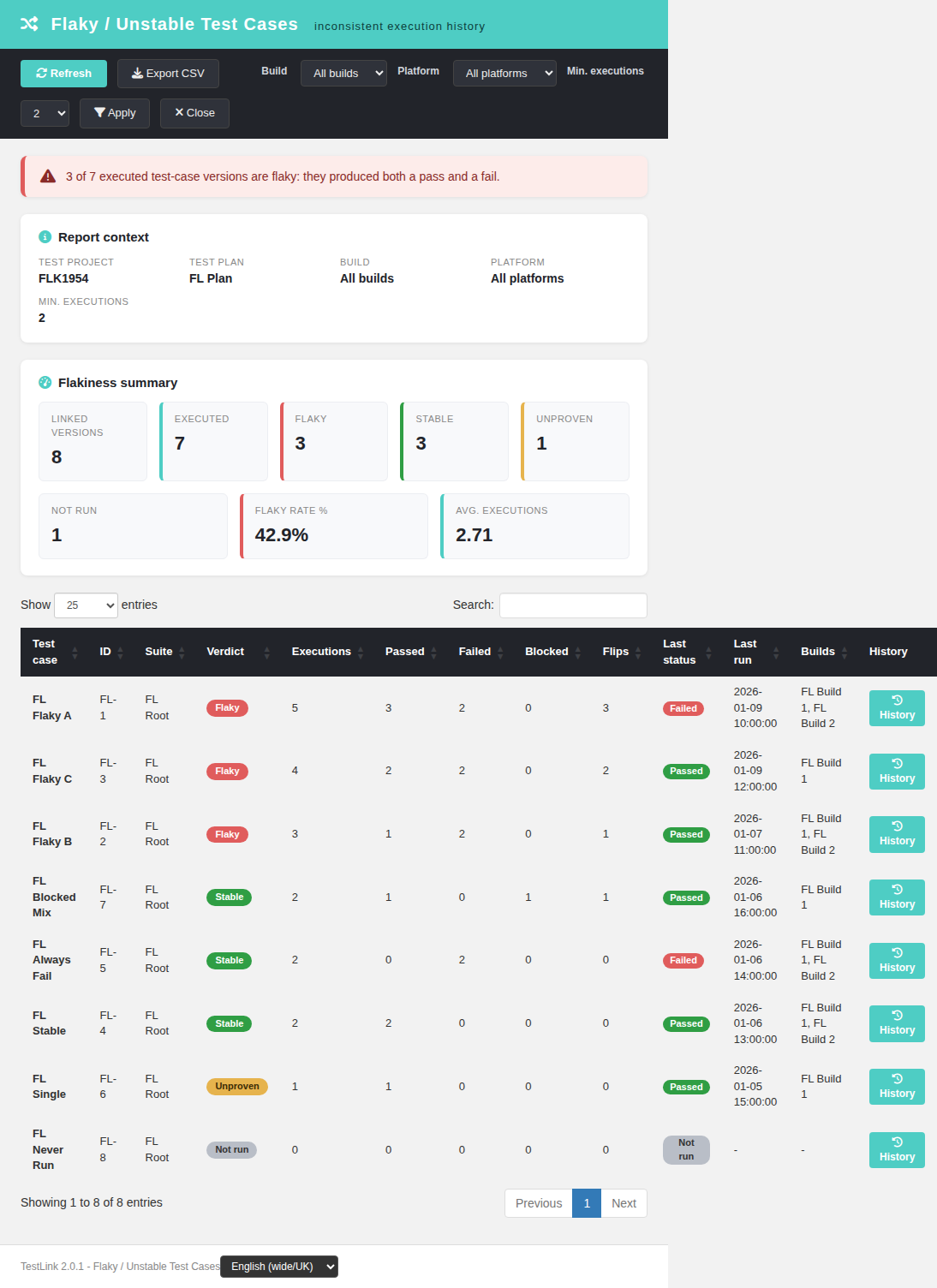Click the sort arrows on Flips column

638,653
